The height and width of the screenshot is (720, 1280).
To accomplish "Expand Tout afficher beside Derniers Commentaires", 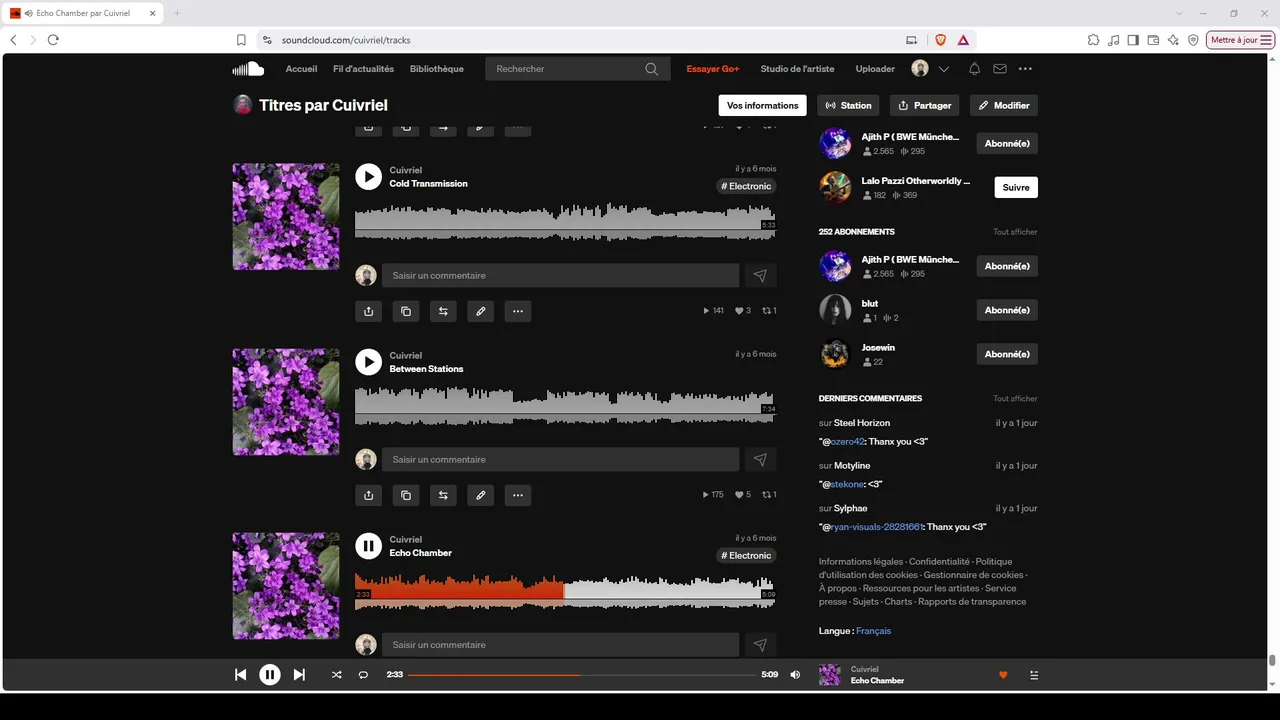I will pos(1015,399).
